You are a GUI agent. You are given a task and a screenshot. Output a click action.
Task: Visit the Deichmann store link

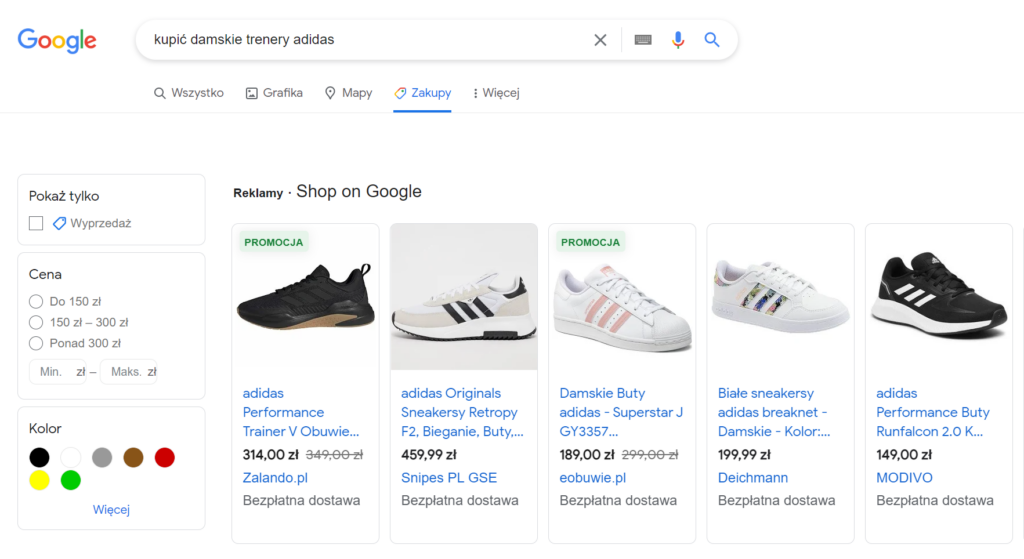tap(752, 477)
